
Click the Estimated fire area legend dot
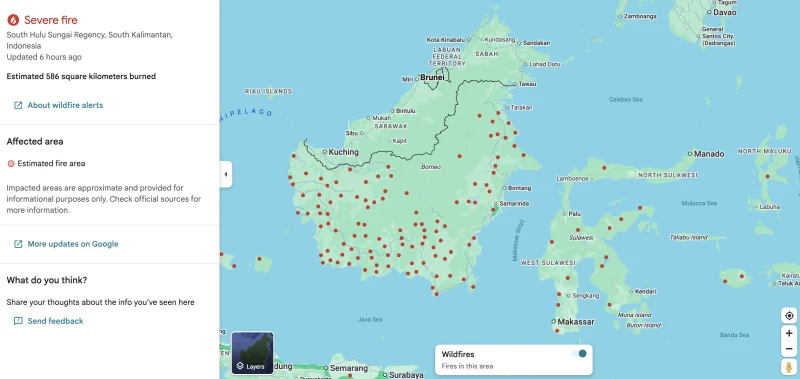11,164
